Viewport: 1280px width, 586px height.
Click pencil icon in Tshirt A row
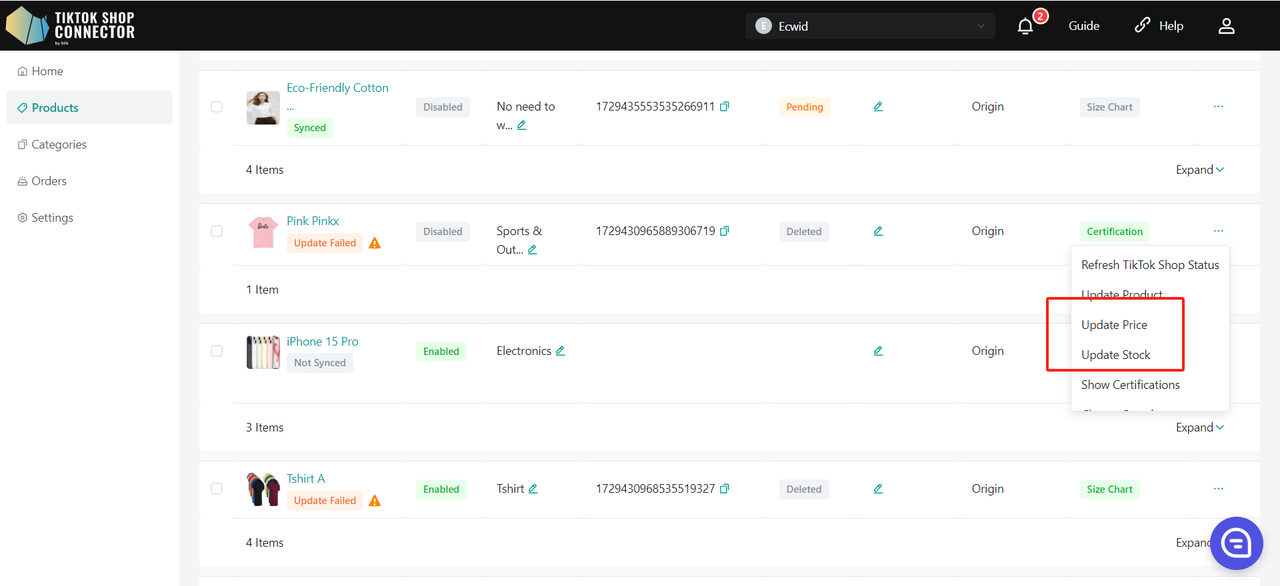[x=878, y=489]
